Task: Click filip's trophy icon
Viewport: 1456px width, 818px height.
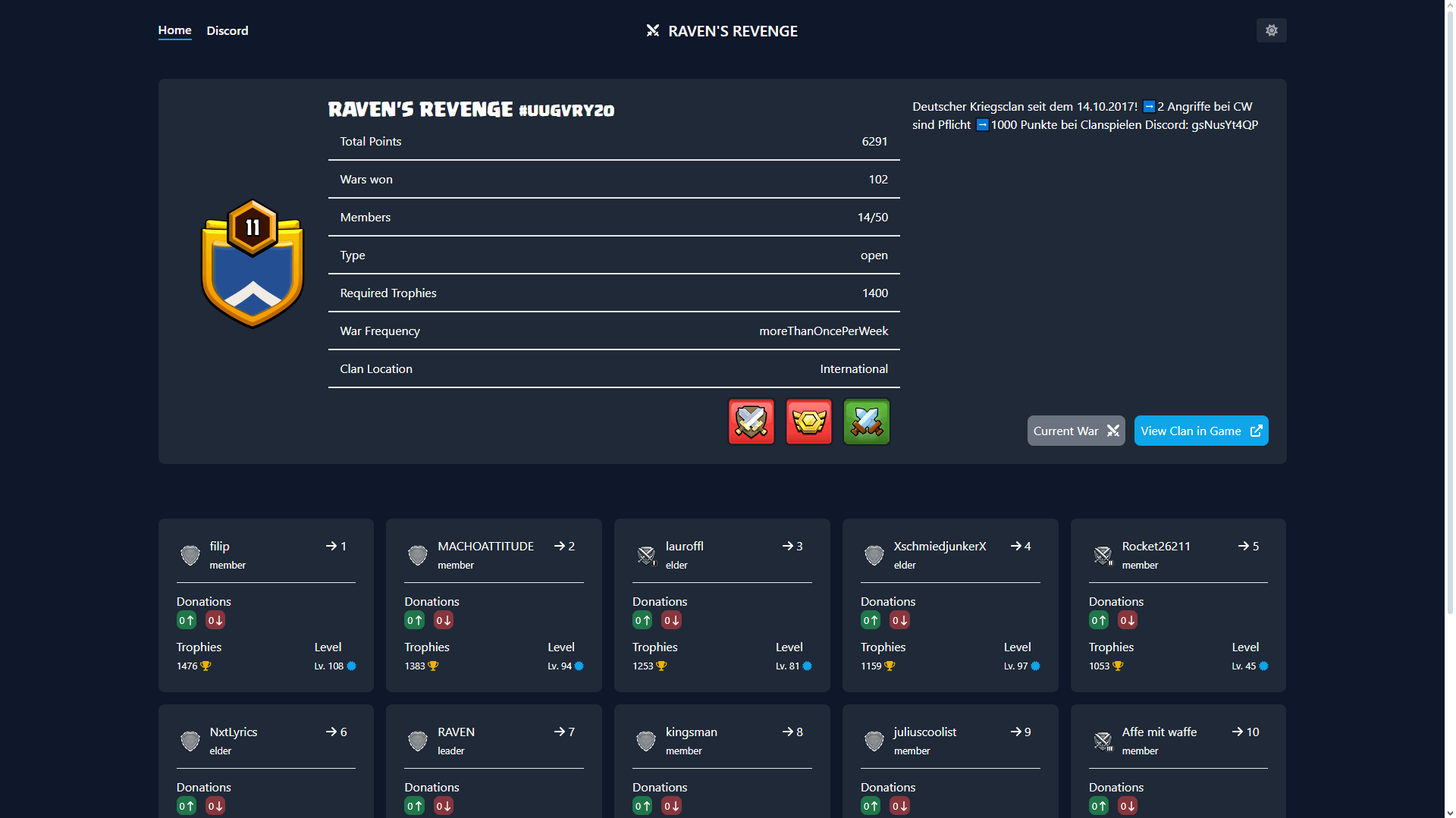Action: [x=206, y=666]
